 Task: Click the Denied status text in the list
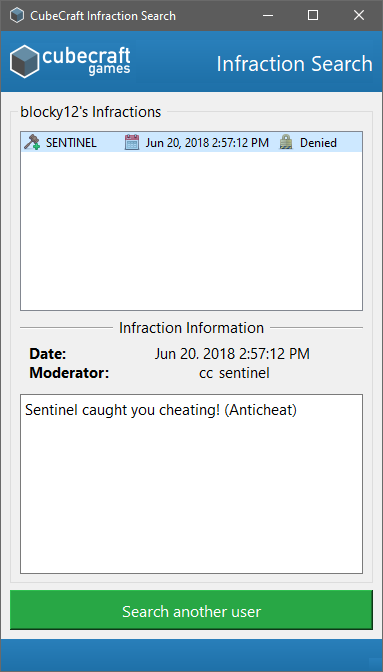click(318, 143)
